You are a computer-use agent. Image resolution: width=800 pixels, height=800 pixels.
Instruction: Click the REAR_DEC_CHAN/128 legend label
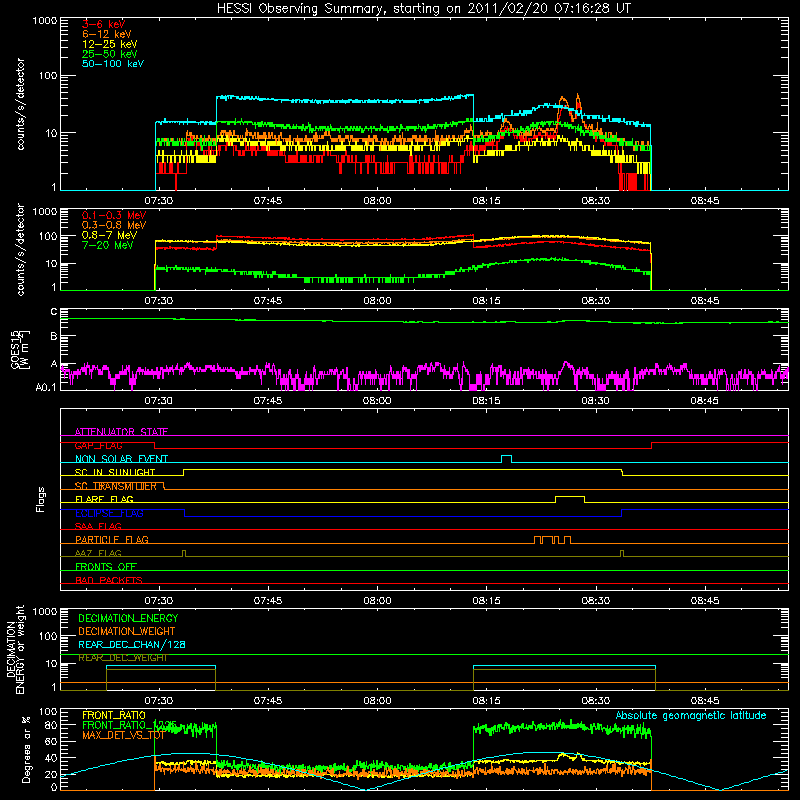132,644
